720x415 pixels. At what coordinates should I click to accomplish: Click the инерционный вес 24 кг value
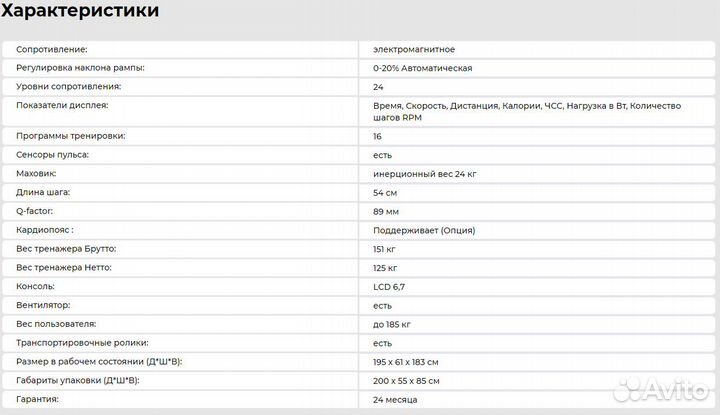click(x=424, y=174)
